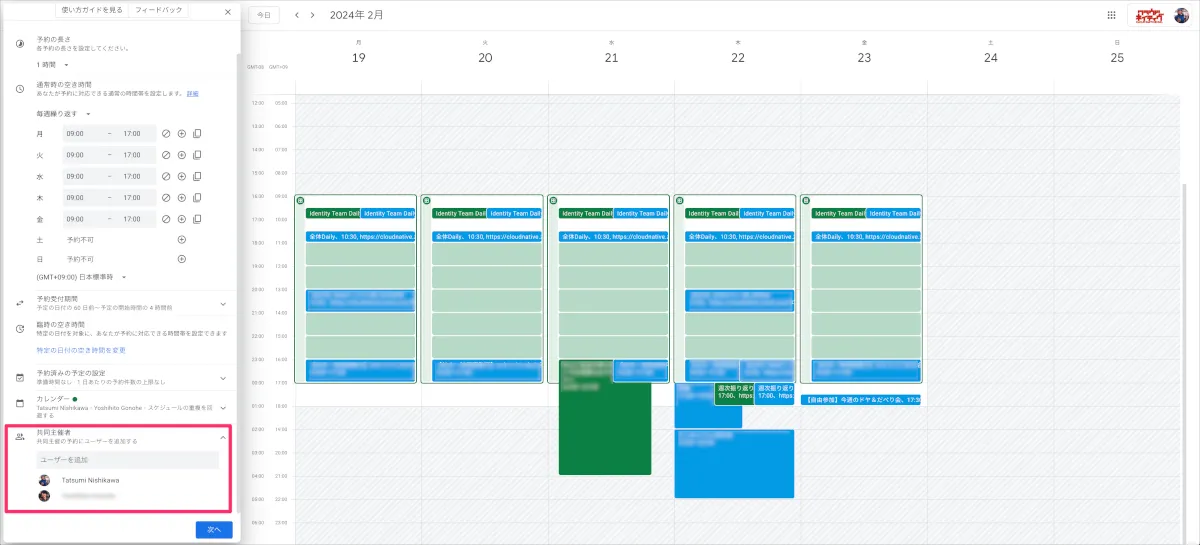Select Friday 23 in calendar header

(864, 58)
